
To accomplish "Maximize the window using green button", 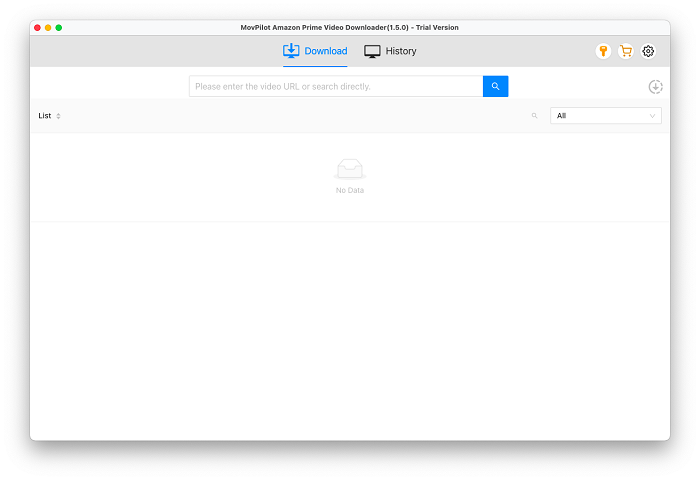I will click(x=59, y=28).
